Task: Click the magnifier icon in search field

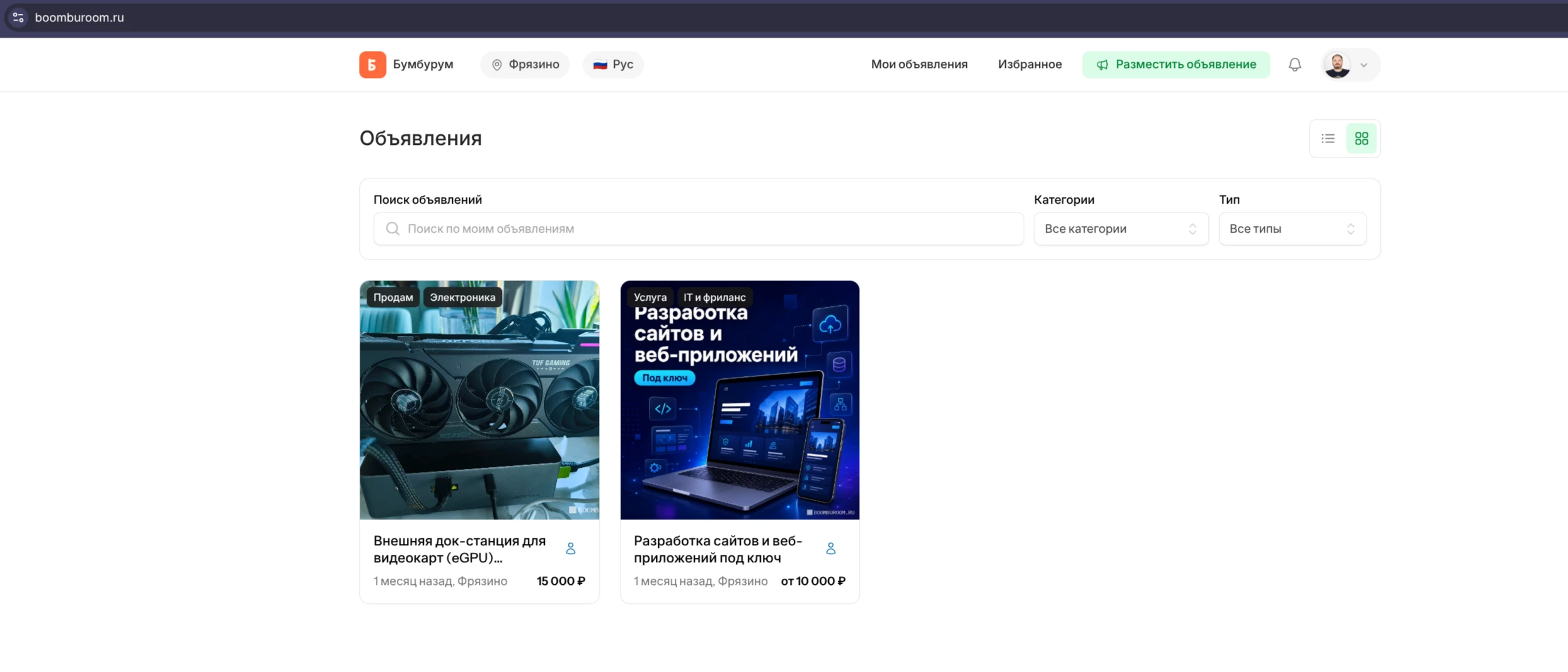Action: [x=392, y=229]
